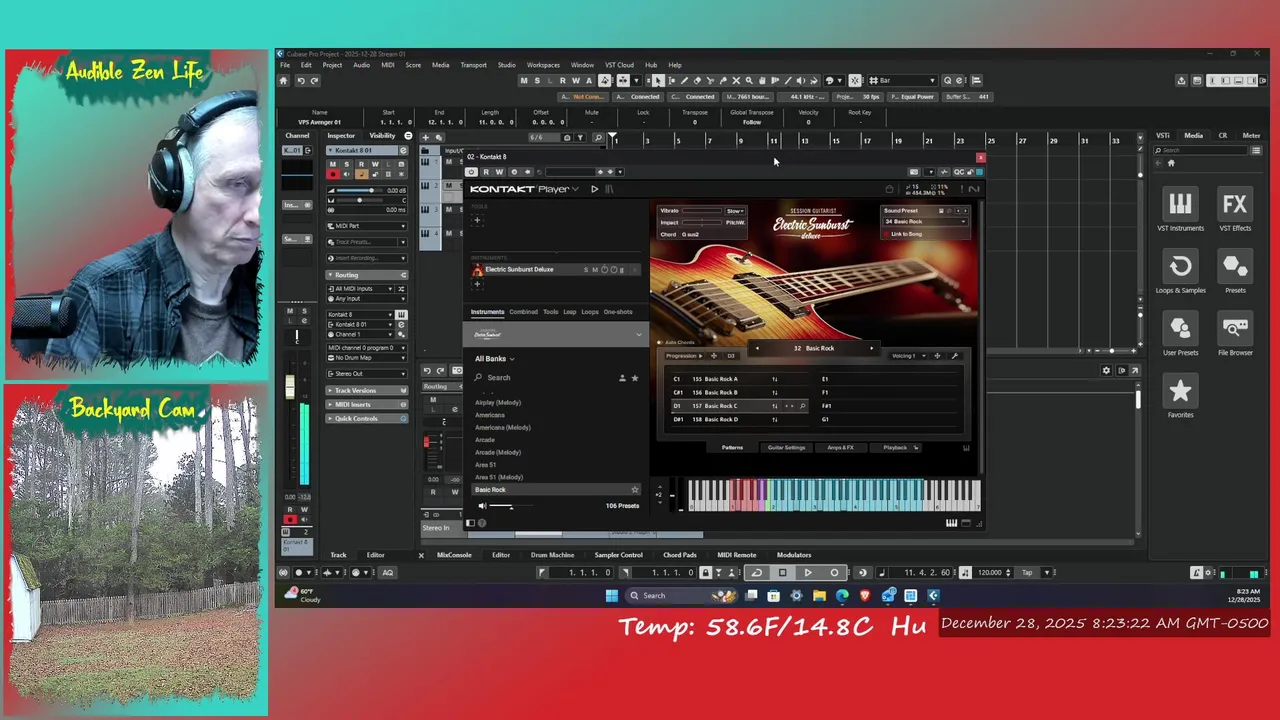Viewport: 1280px width, 720px height.
Task: Open the Studio menu
Action: click(x=507, y=65)
